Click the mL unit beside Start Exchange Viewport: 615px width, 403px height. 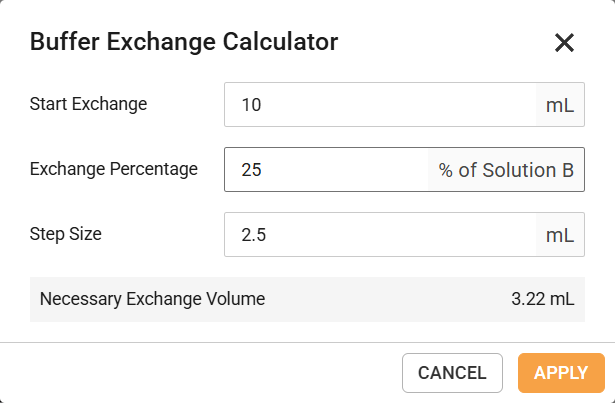(560, 105)
